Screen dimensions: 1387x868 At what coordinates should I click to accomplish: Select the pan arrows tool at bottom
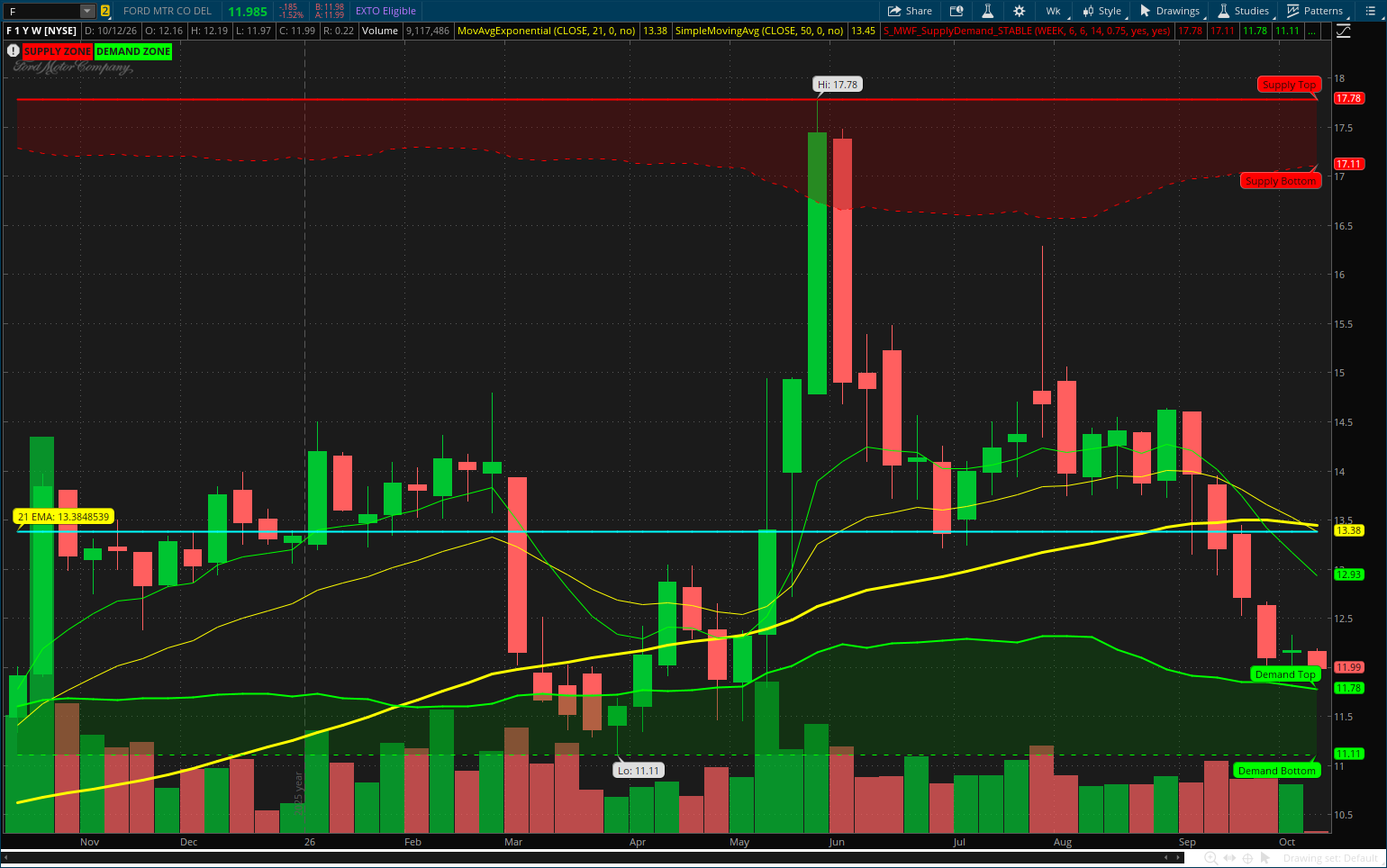(1229, 858)
